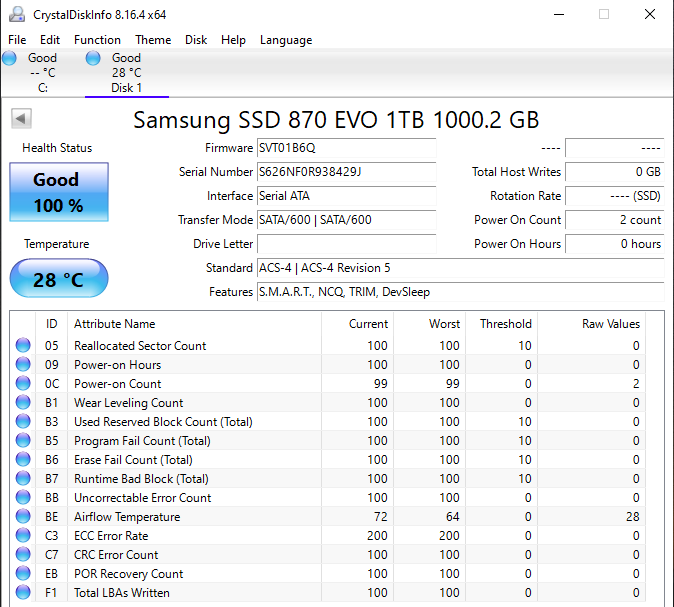Click the Standard field ACS-4 Revision 5

click(461, 268)
